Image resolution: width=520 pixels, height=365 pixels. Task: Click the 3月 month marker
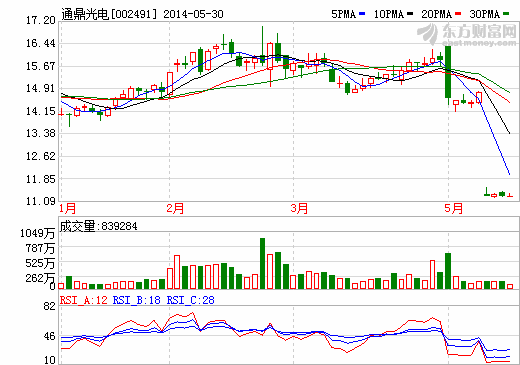tap(299, 208)
